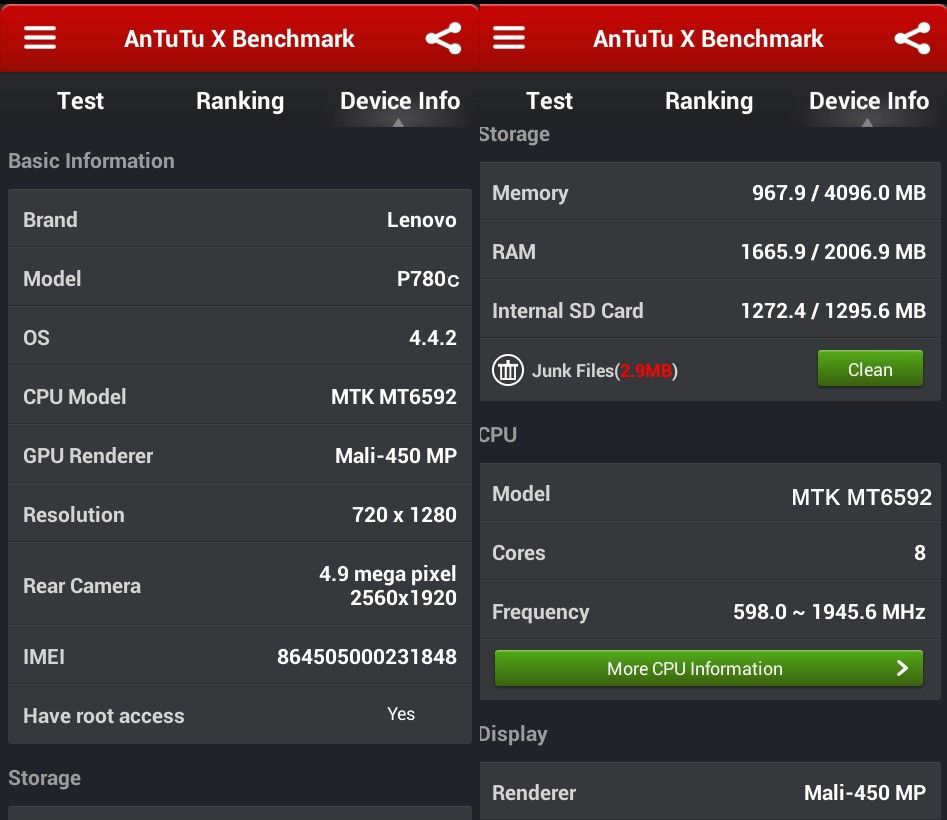Click the OS version 4.4.2
Image resolution: width=947 pixels, height=820 pixels.
tap(432, 338)
